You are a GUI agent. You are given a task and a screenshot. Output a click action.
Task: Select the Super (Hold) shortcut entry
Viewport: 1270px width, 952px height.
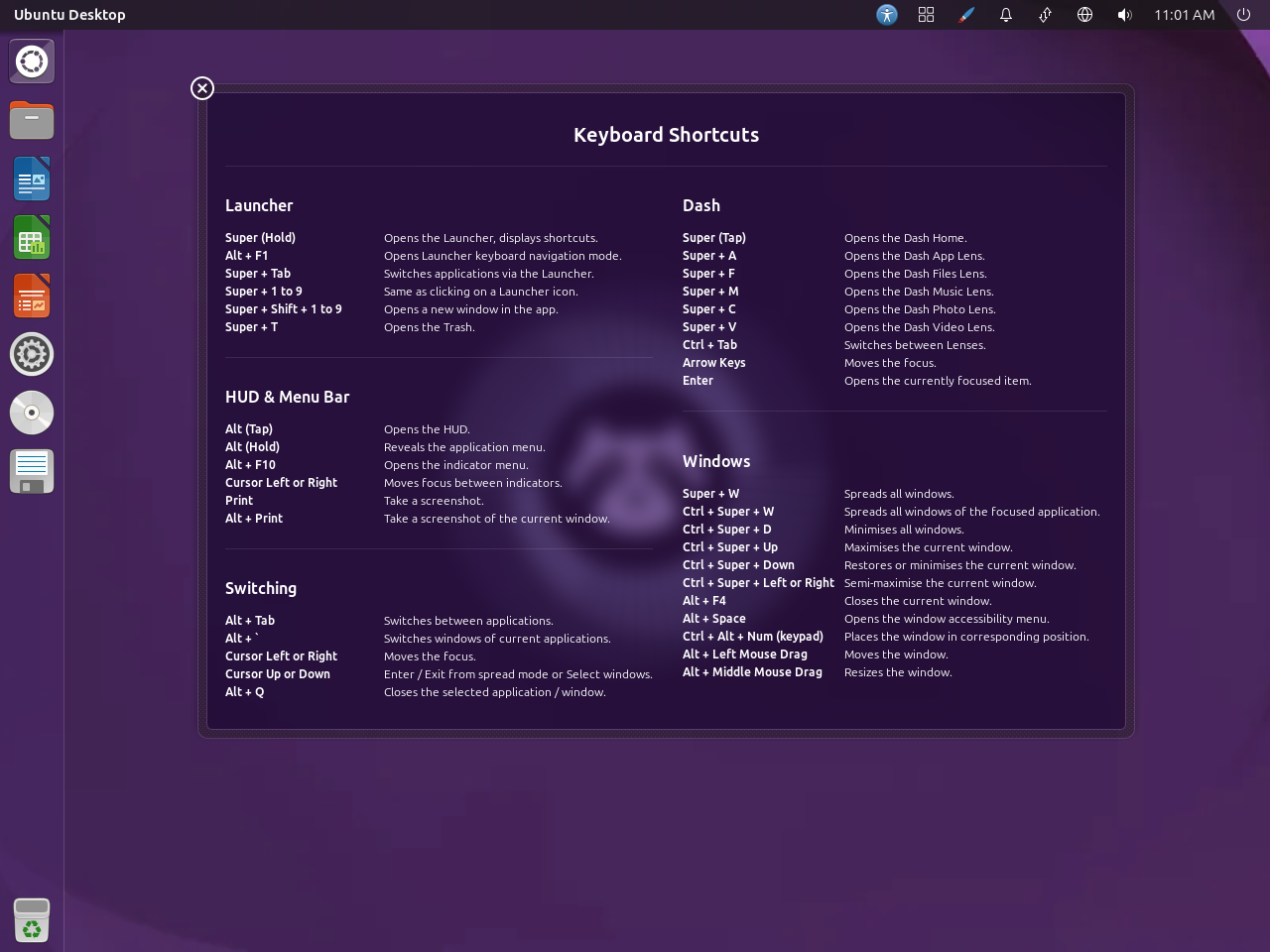click(260, 238)
